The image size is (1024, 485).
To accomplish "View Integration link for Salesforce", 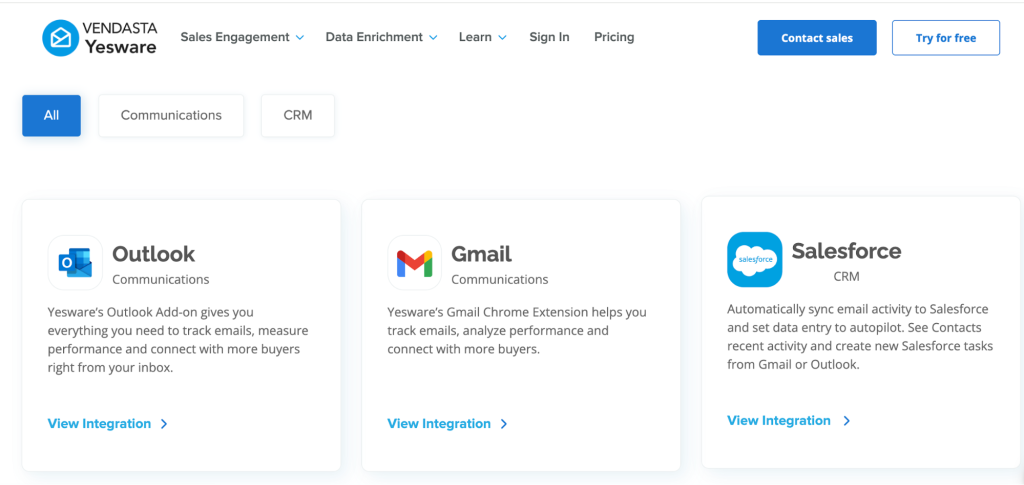I will 779,420.
